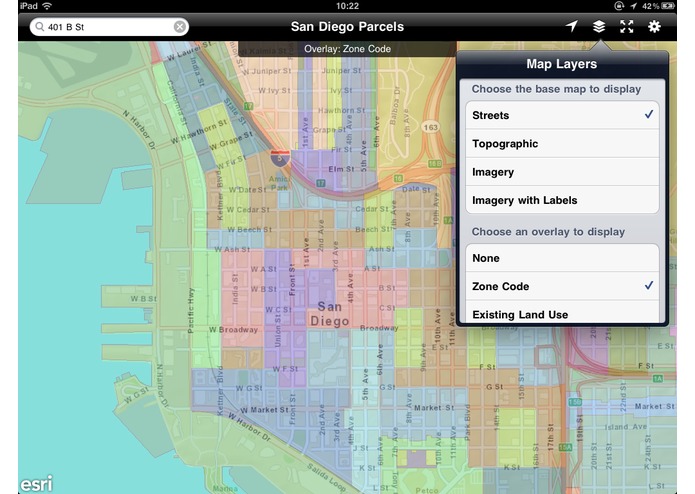Tap the Park Blvd label
Viewport: 695px width, 494px height.
coord(467,422)
